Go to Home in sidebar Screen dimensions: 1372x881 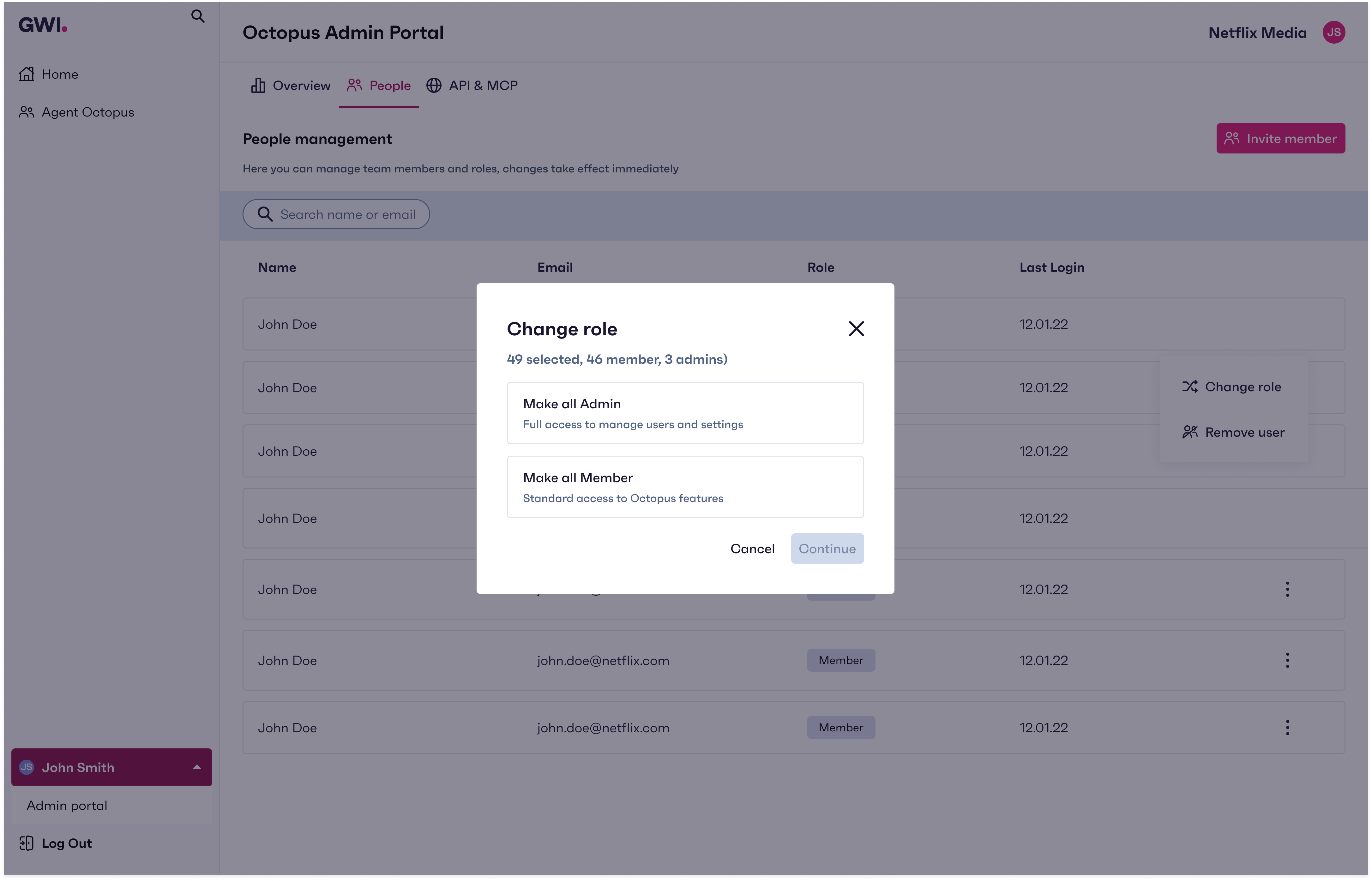(49, 74)
